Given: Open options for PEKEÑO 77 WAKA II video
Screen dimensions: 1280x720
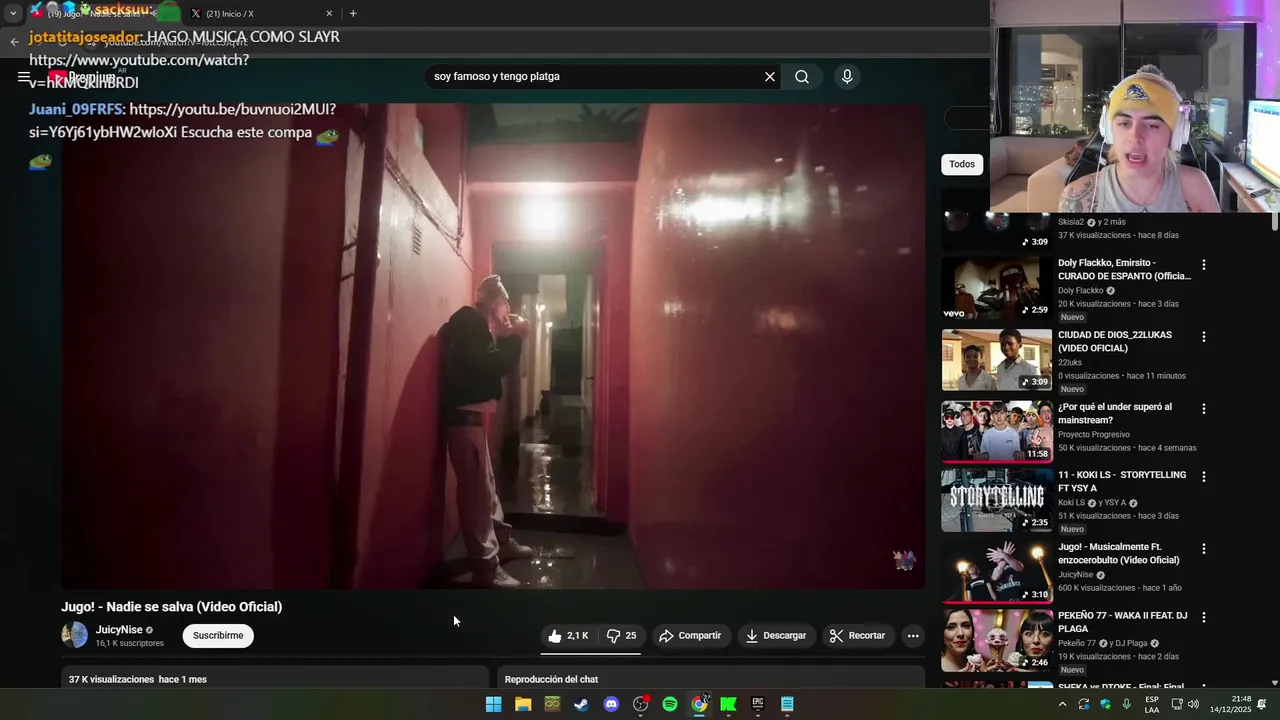Looking at the screenshot, I should (x=1204, y=618).
